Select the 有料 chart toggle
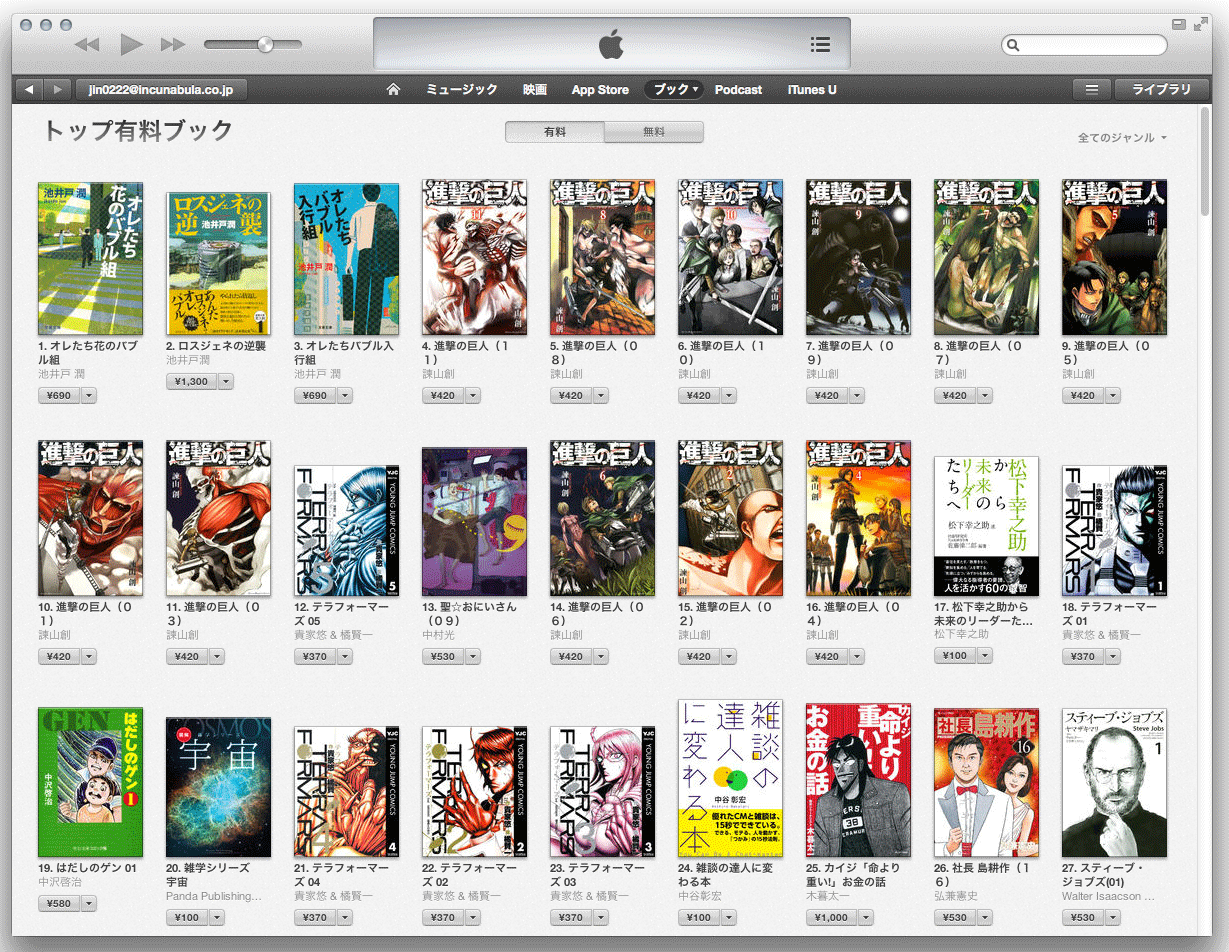 (x=555, y=132)
